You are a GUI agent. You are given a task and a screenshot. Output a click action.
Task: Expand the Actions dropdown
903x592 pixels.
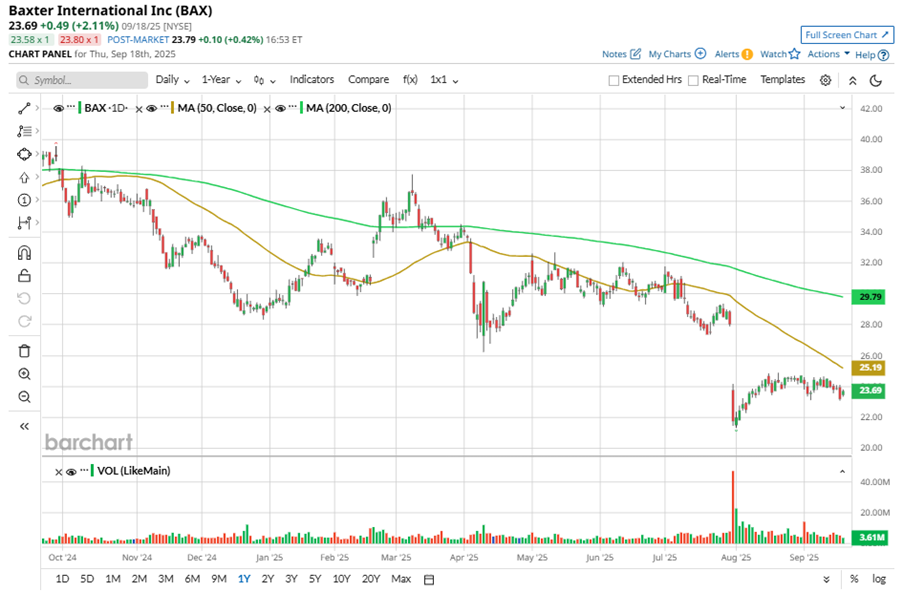click(x=828, y=54)
